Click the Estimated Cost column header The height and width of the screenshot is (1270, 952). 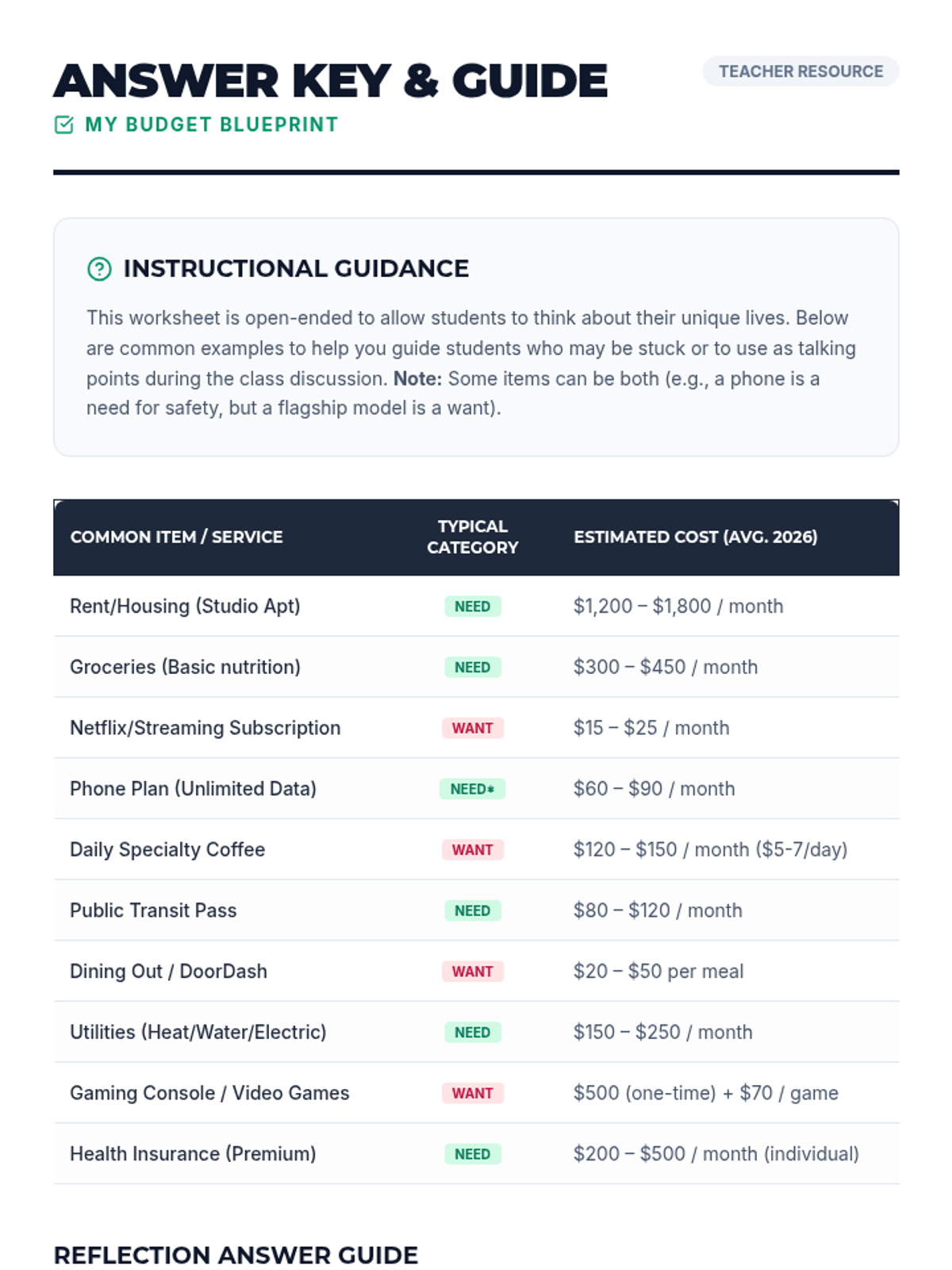(x=695, y=537)
